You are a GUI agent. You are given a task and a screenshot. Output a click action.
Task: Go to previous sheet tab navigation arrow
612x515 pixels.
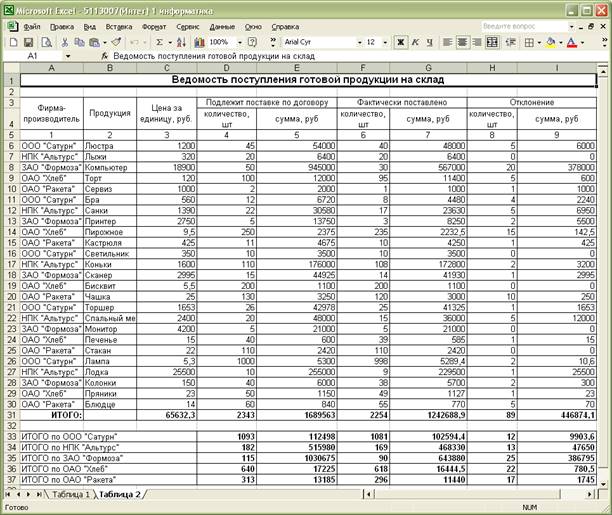[x=18, y=494]
